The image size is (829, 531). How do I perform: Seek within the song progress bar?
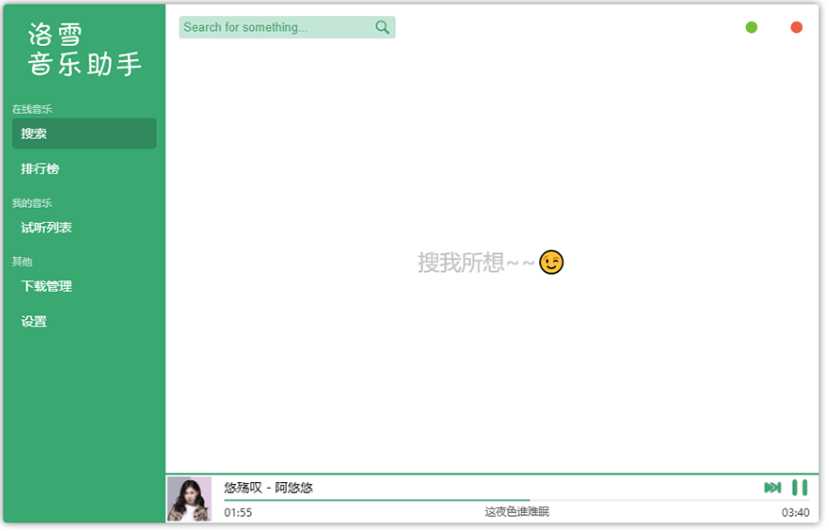[x=516, y=500]
